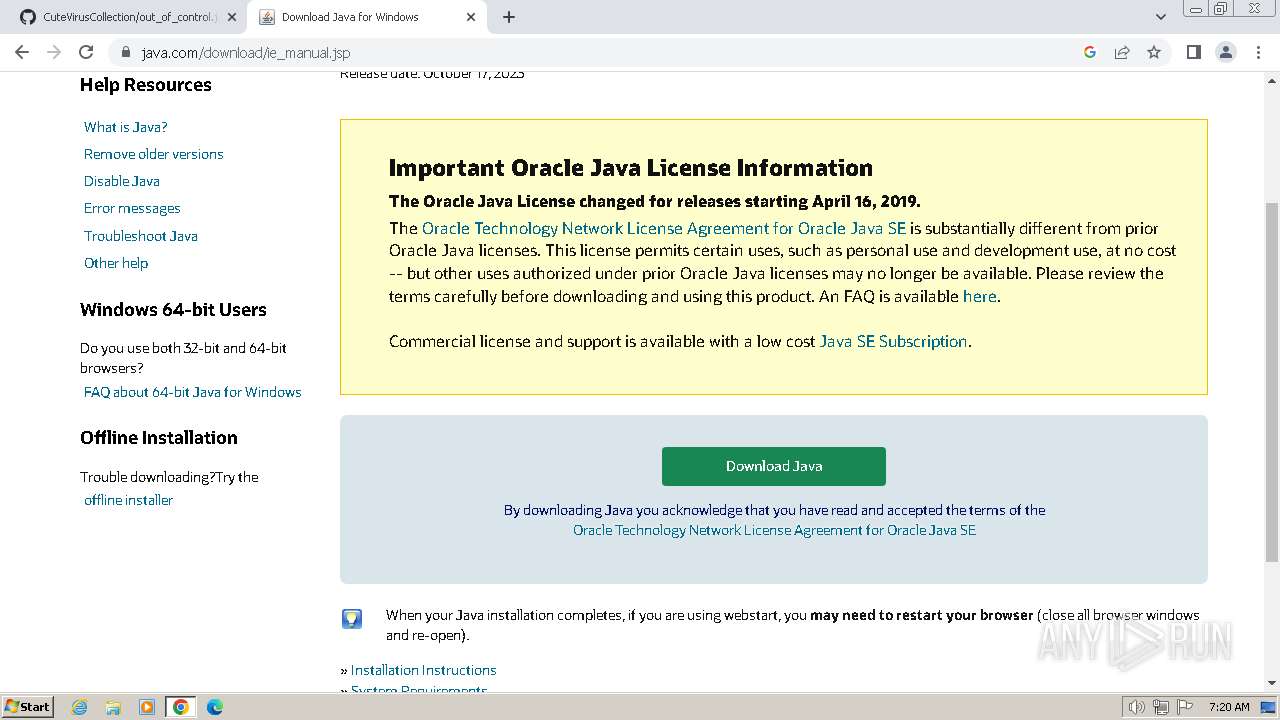The image size is (1280, 720).
Task: Open FAQ about 64-bit Java link
Action: 193,392
